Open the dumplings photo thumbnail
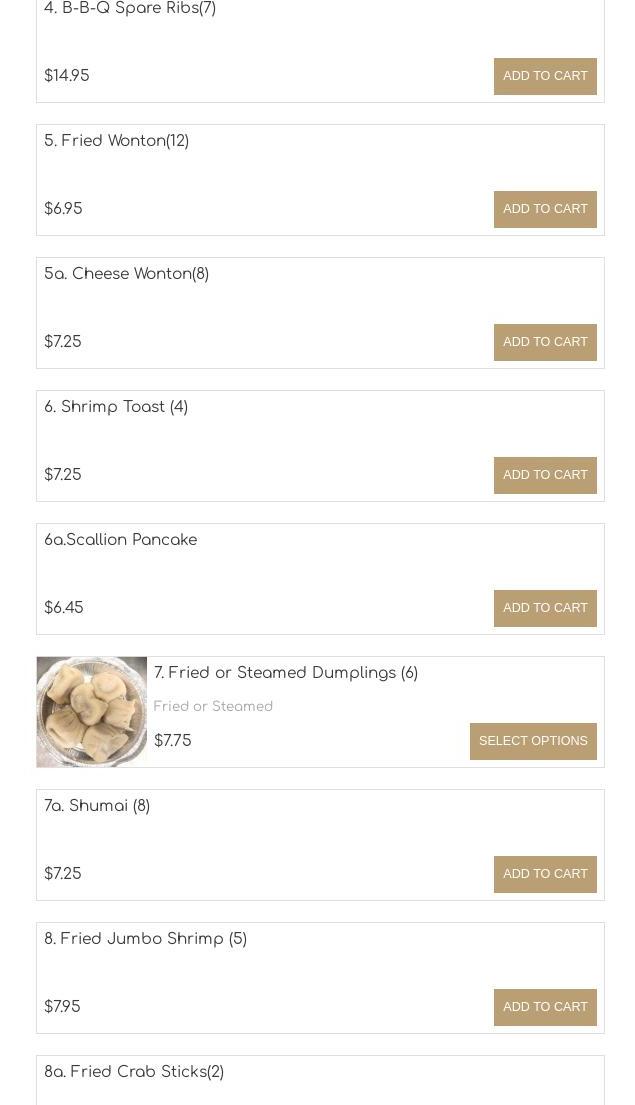This screenshot has height=1105, width=635. click(x=92, y=712)
